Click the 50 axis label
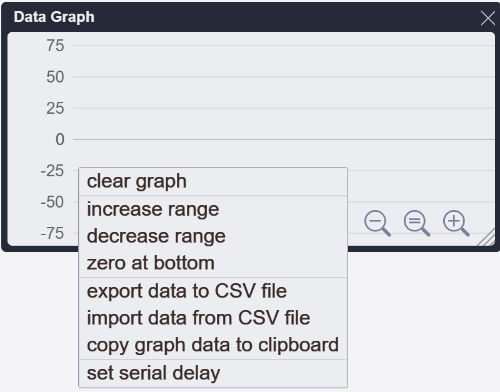Screen dimensions: 500x392 click(55, 77)
